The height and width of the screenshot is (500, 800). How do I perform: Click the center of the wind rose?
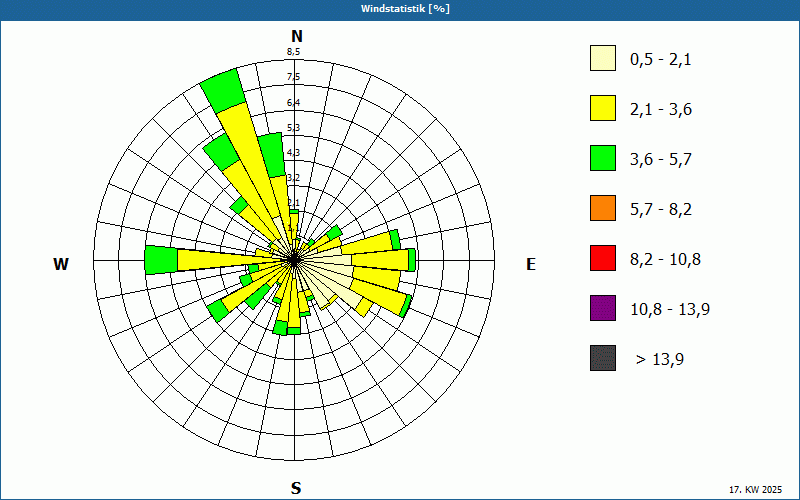(294, 260)
